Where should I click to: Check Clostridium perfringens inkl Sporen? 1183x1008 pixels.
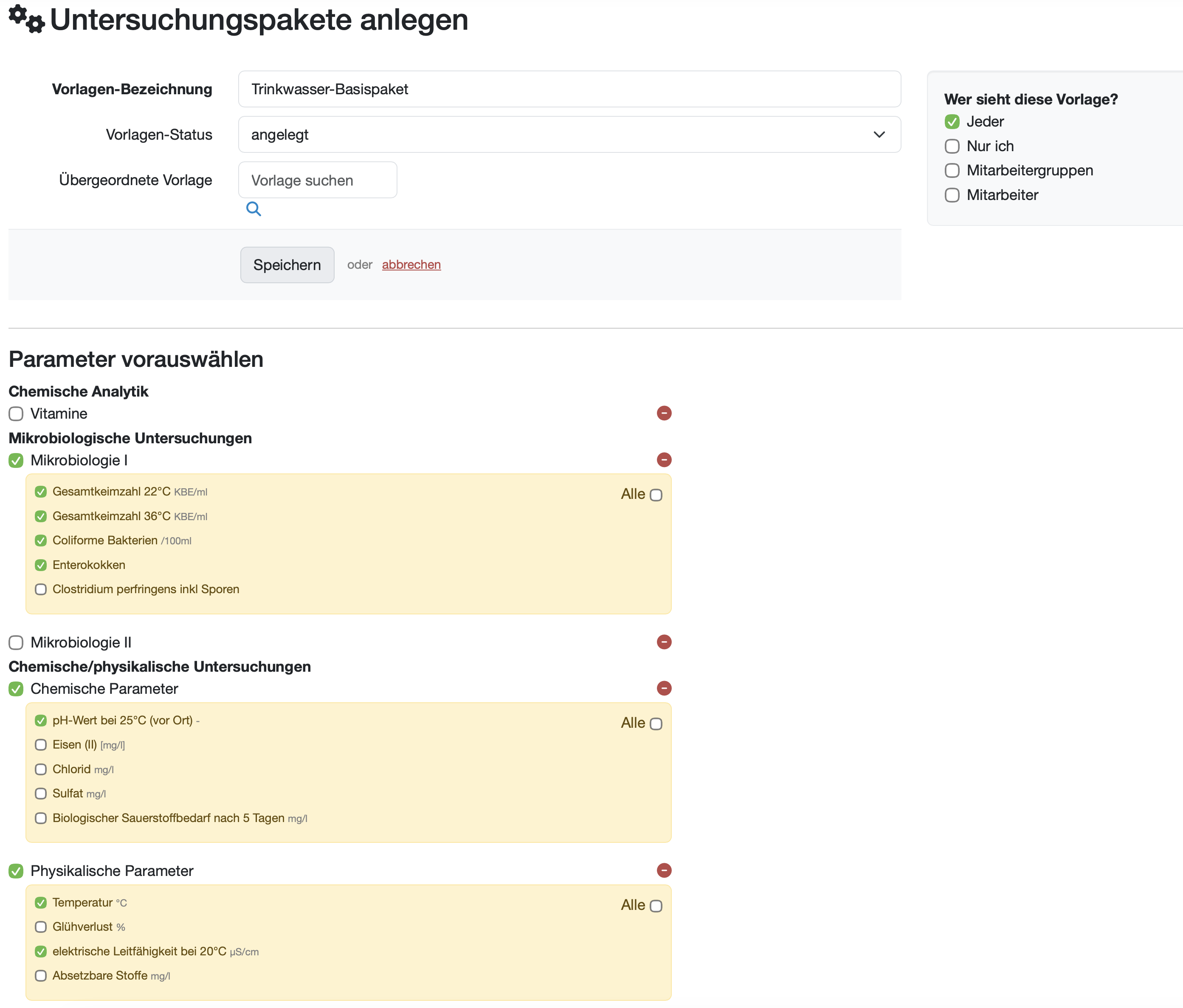coord(40,589)
